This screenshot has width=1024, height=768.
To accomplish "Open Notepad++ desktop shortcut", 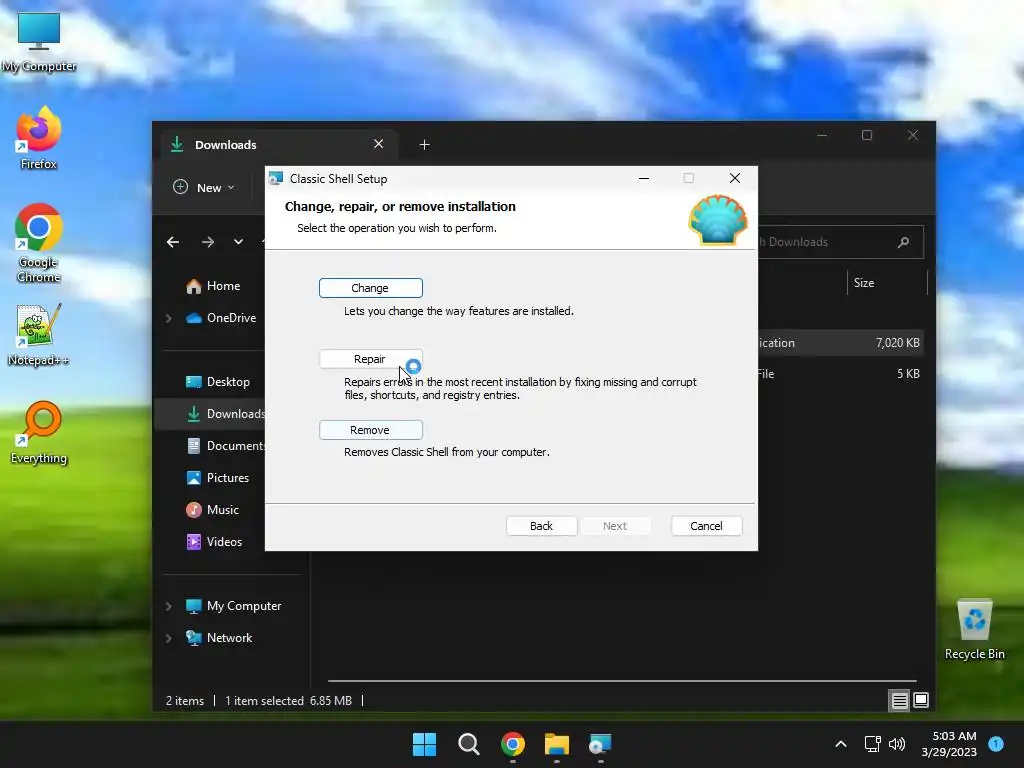I will [x=39, y=334].
